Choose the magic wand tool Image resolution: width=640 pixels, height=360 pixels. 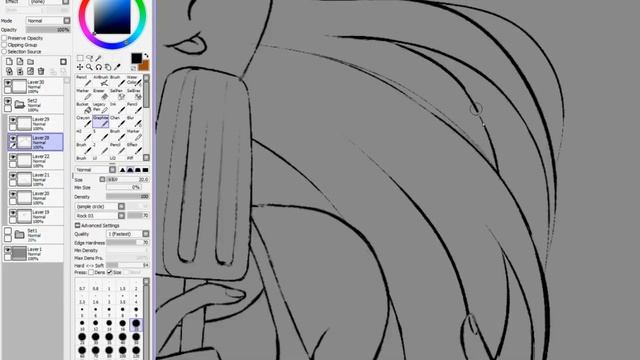pos(98,58)
